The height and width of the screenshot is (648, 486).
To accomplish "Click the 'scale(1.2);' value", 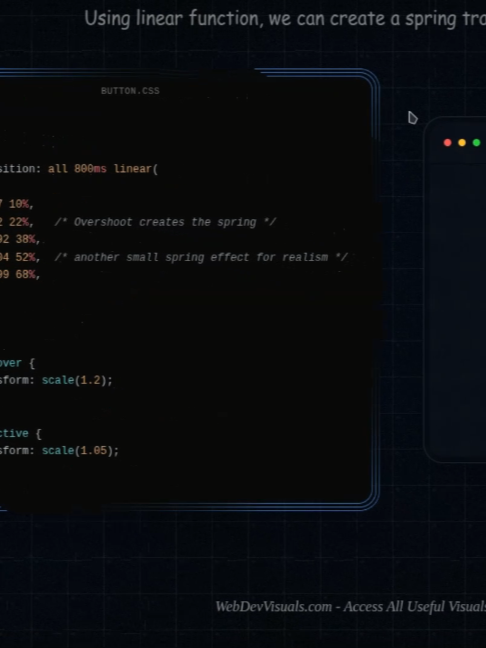I will pos(77,380).
